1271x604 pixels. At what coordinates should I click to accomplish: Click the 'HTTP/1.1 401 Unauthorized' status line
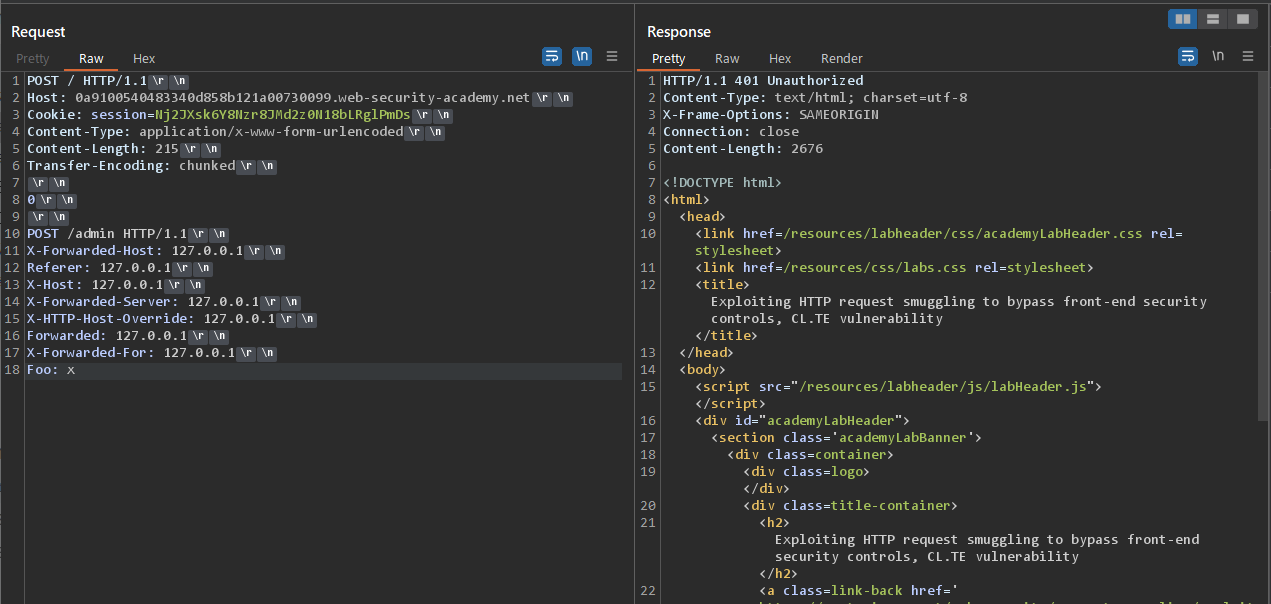click(763, 81)
